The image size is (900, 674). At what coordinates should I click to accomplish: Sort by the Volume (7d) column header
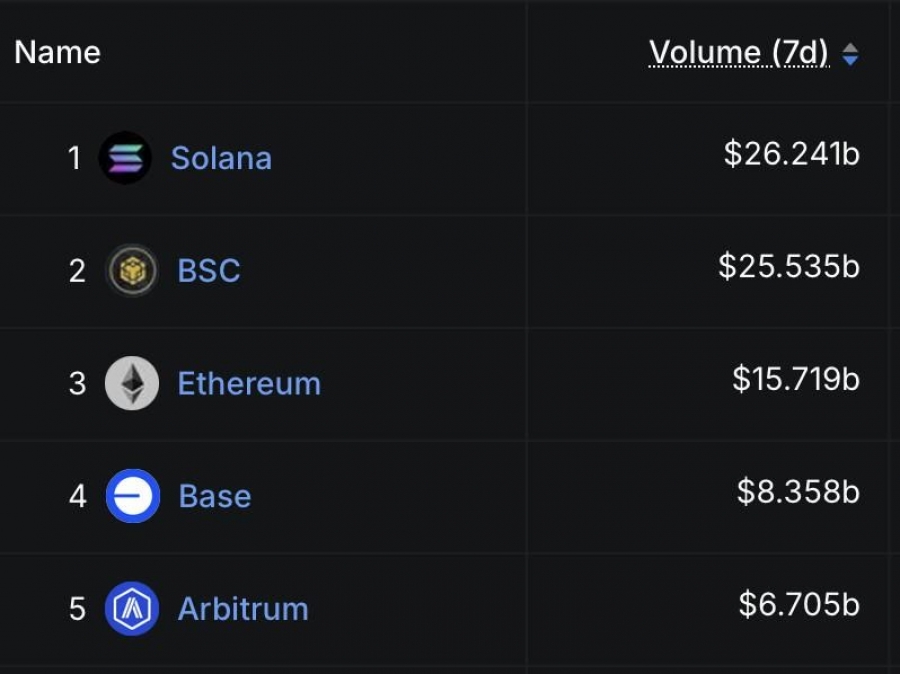tap(739, 53)
